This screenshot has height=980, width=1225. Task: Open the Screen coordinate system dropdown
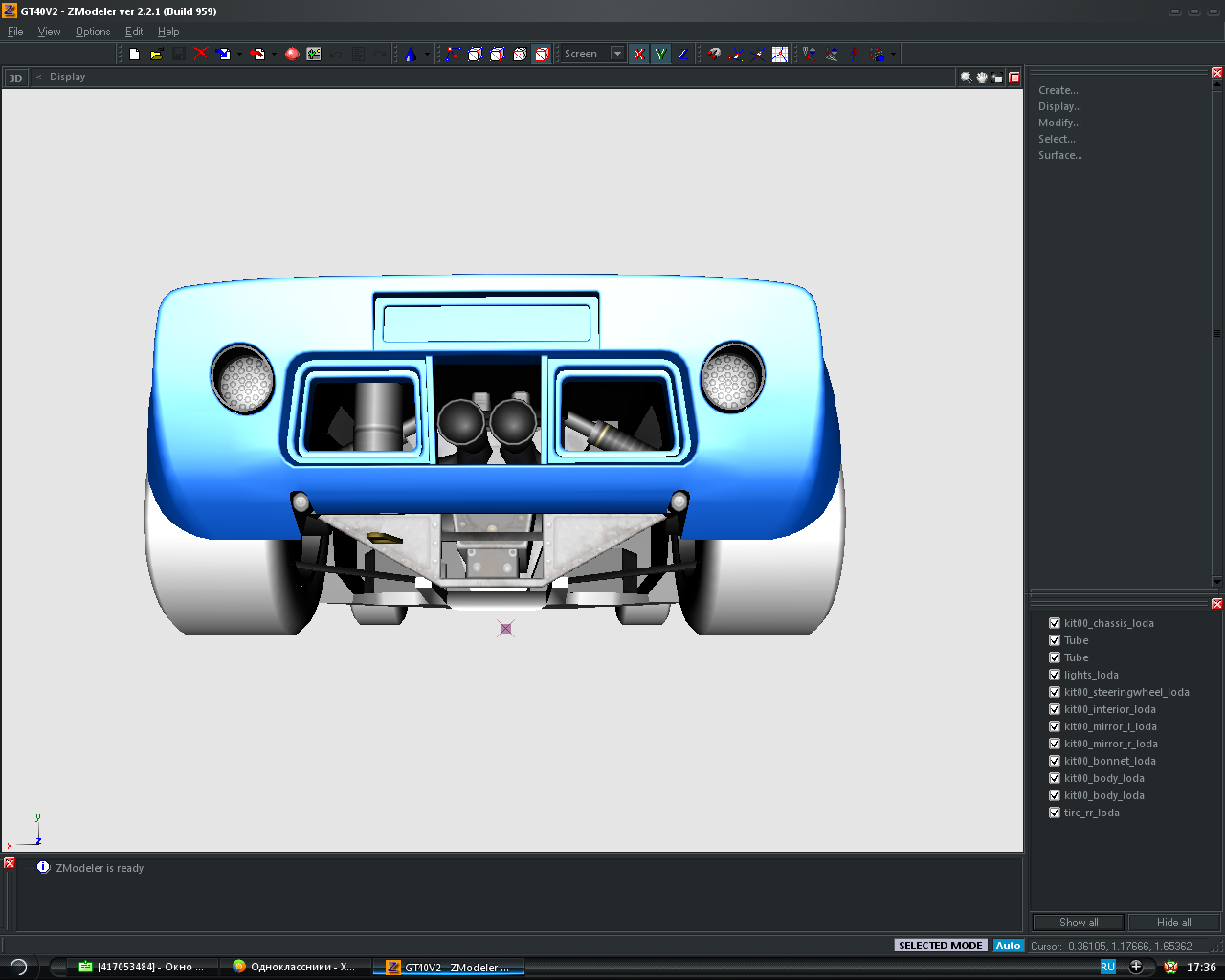[617, 55]
